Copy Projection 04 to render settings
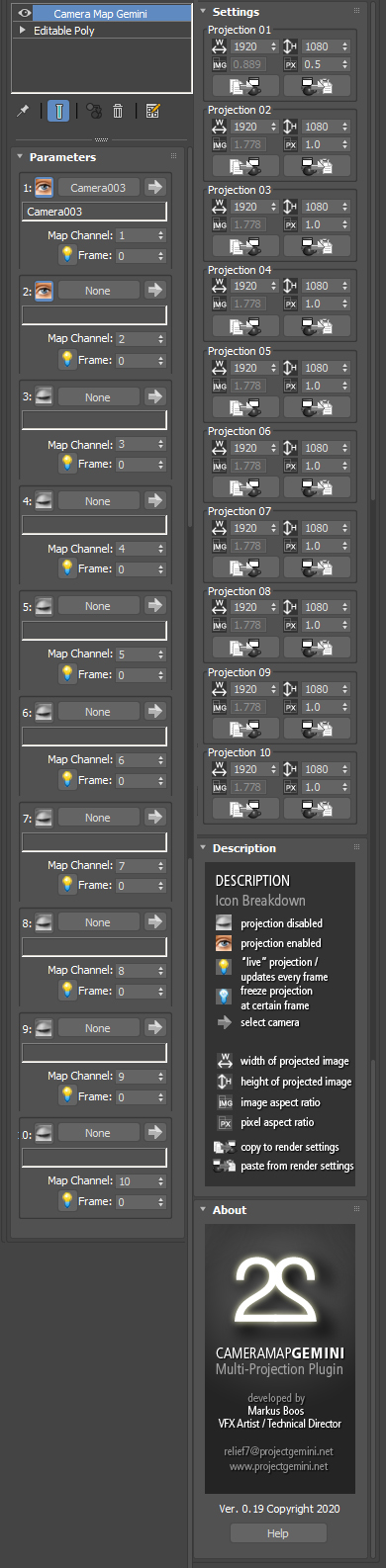Screen dimensions: 386x1568 (245, 326)
